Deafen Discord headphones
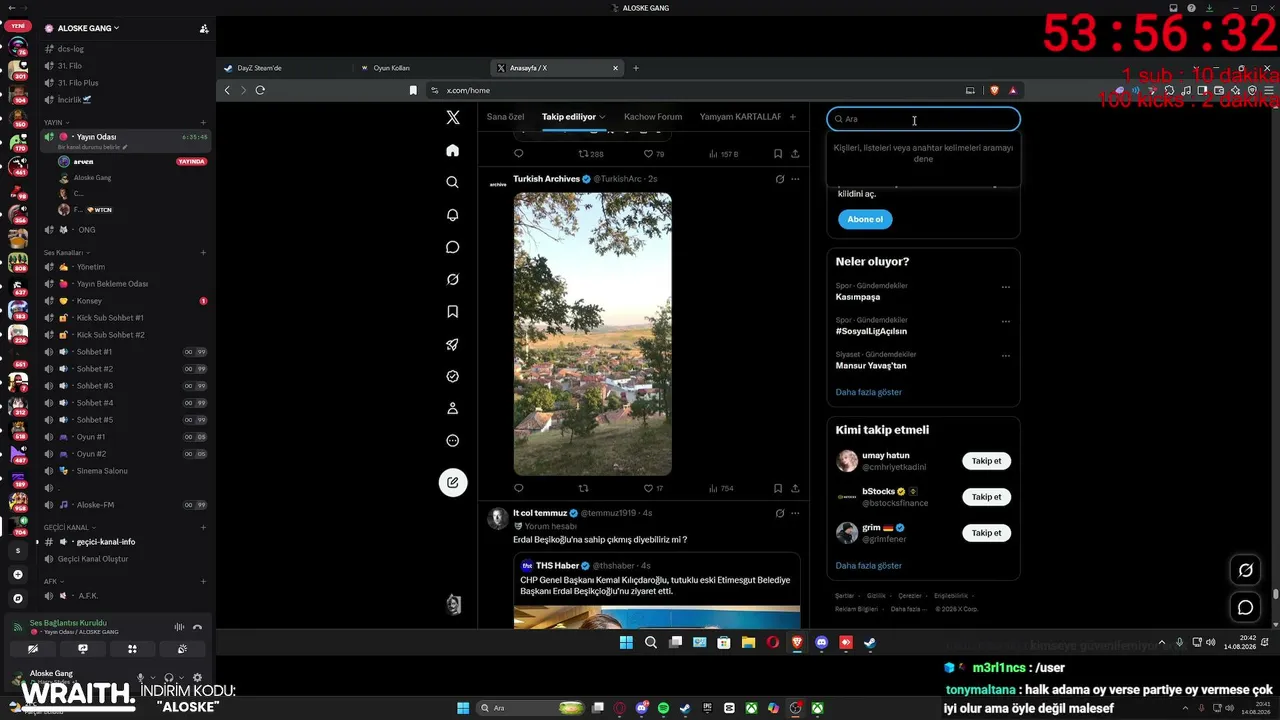Image resolution: width=1280 pixels, height=720 pixels. coord(169,678)
